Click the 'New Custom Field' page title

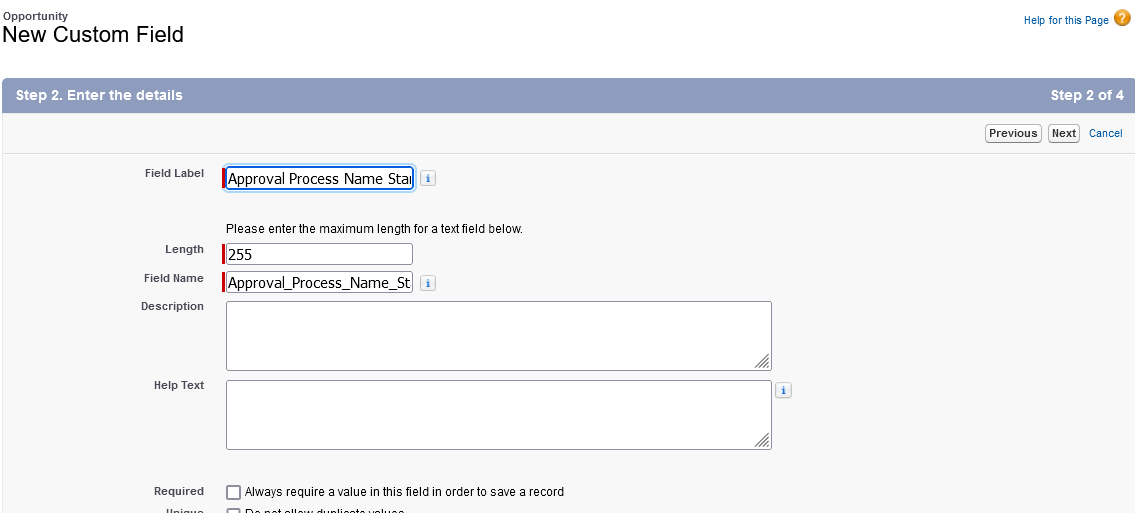tap(93, 35)
